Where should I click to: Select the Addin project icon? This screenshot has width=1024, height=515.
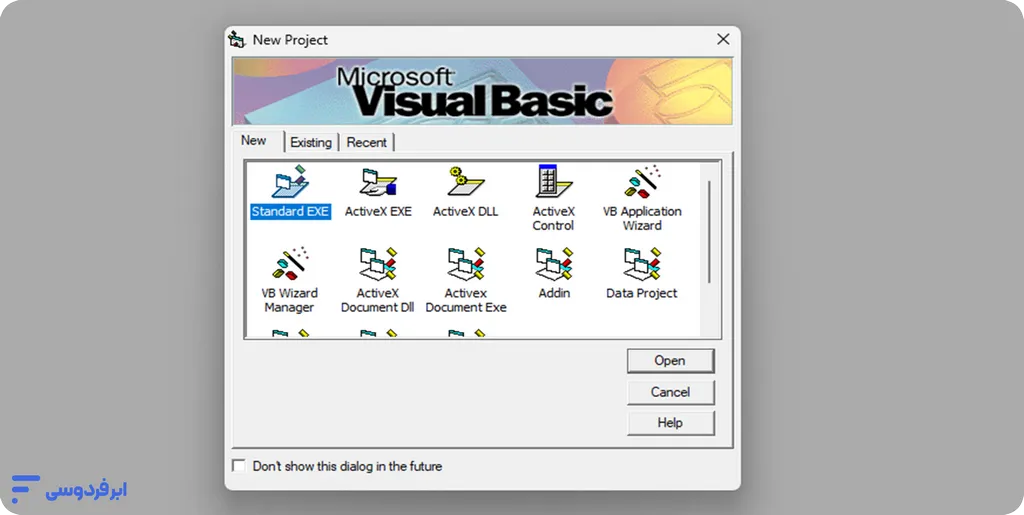tap(554, 264)
